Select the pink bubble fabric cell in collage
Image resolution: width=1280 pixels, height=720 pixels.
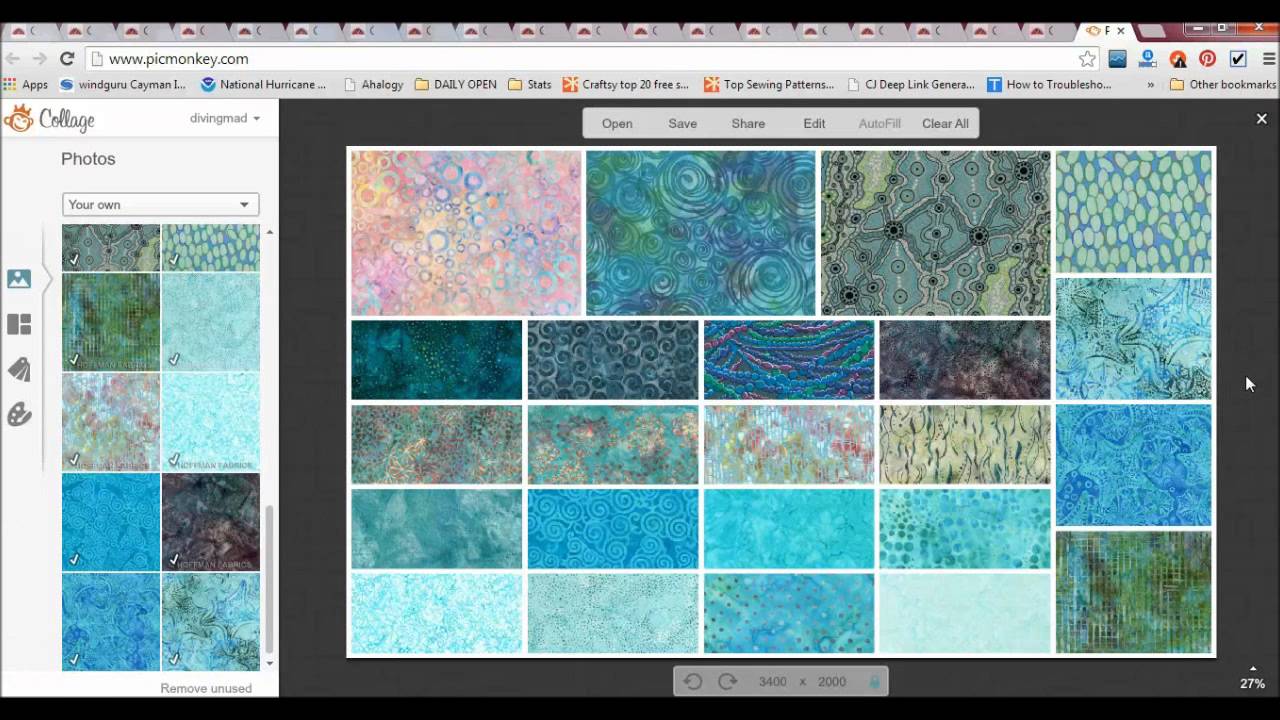coord(466,233)
